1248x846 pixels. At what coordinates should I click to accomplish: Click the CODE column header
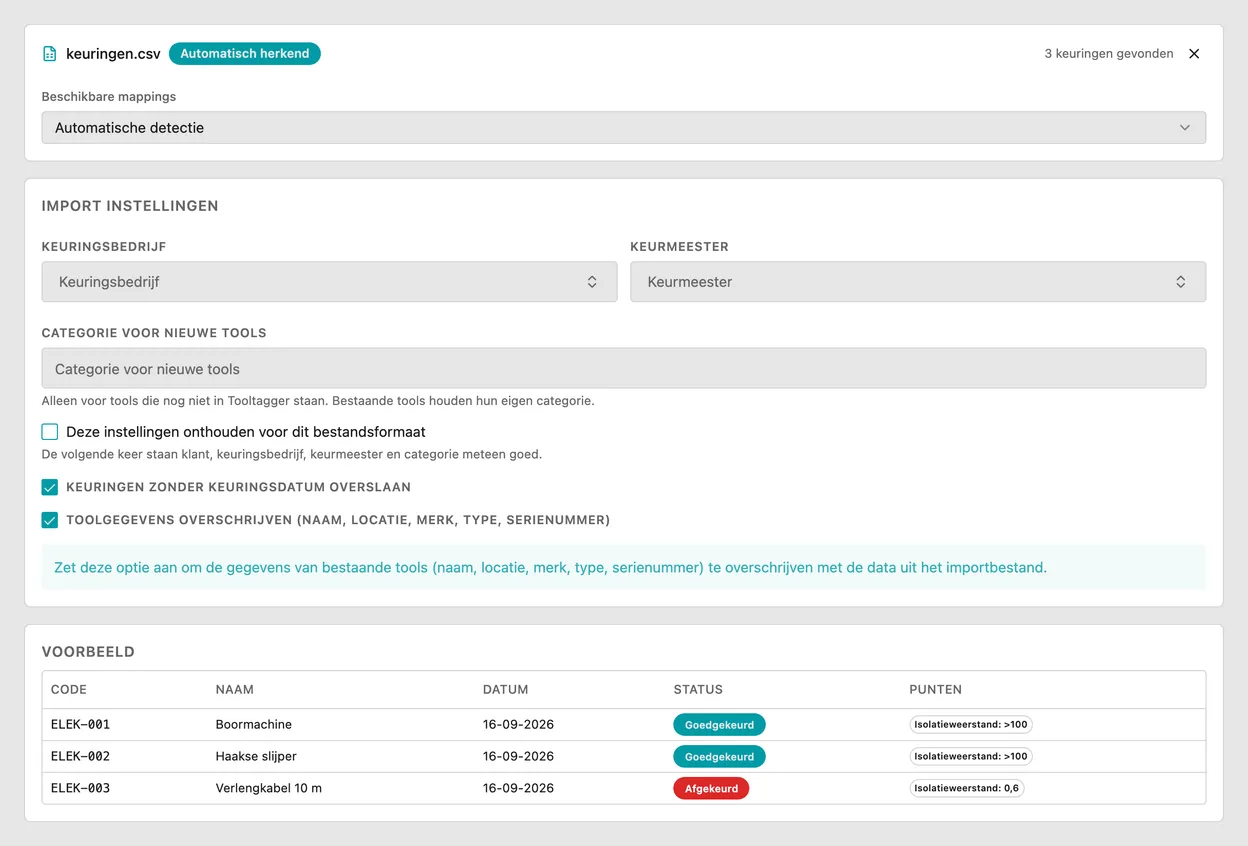(x=69, y=690)
